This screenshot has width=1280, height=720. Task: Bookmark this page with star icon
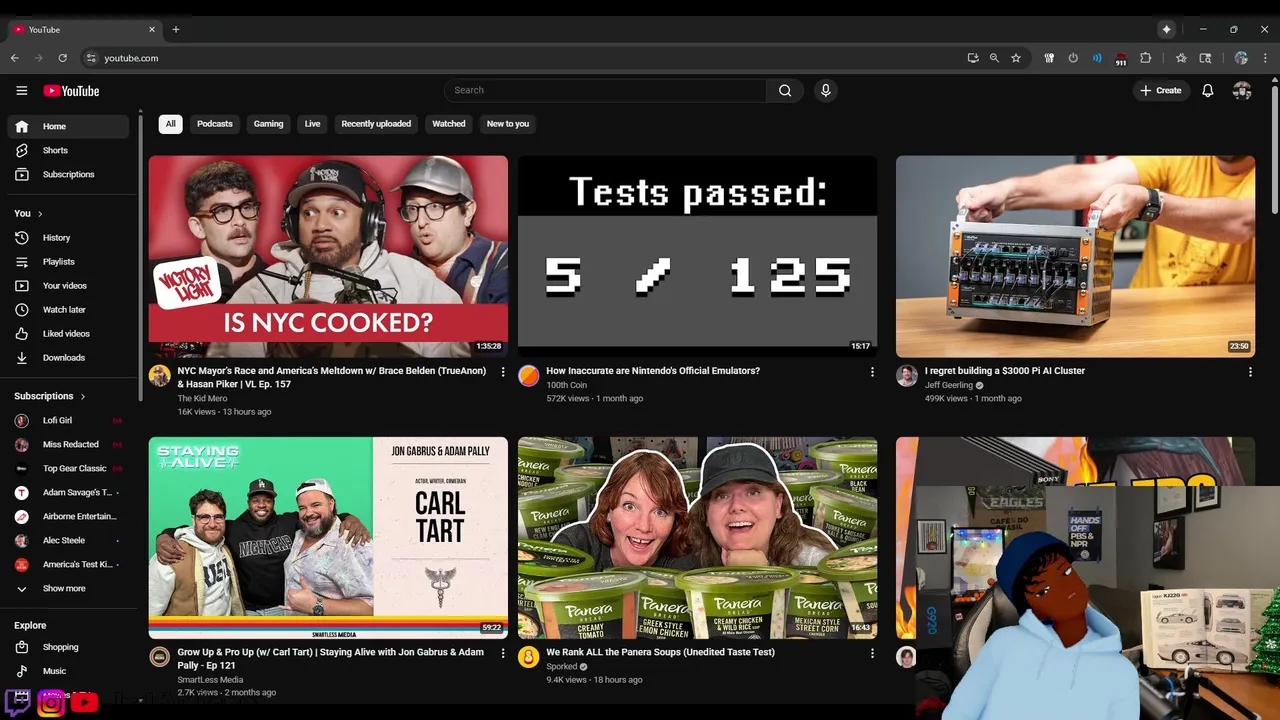(1016, 58)
